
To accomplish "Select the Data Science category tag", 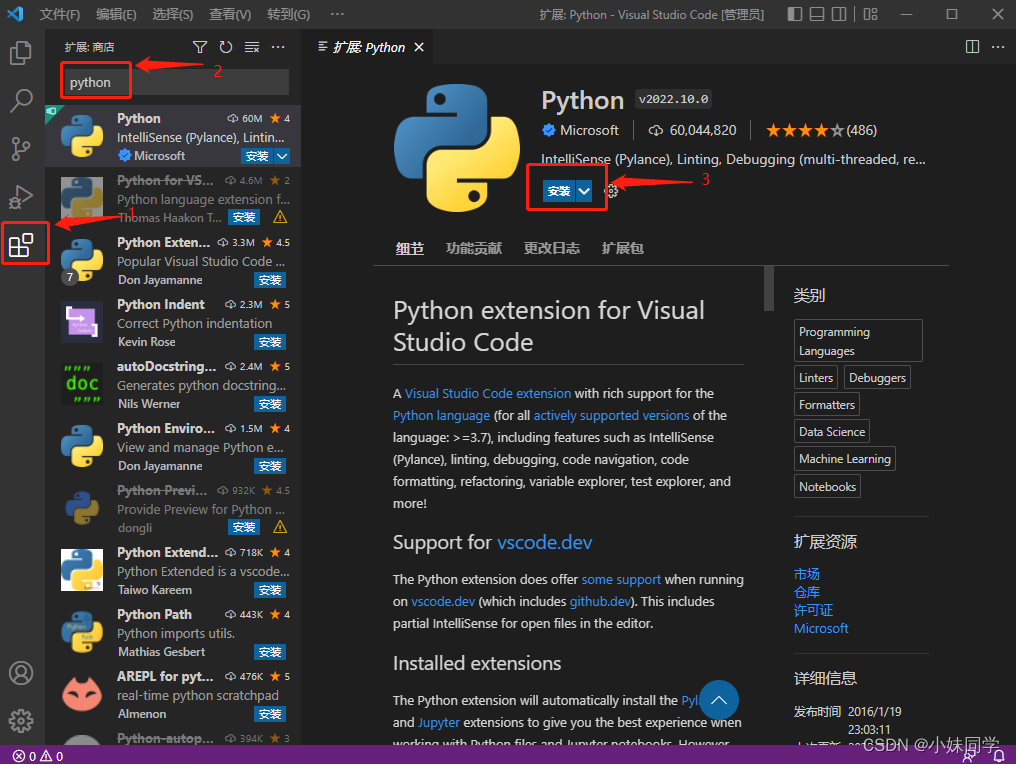I will pyautogui.click(x=832, y=432).
